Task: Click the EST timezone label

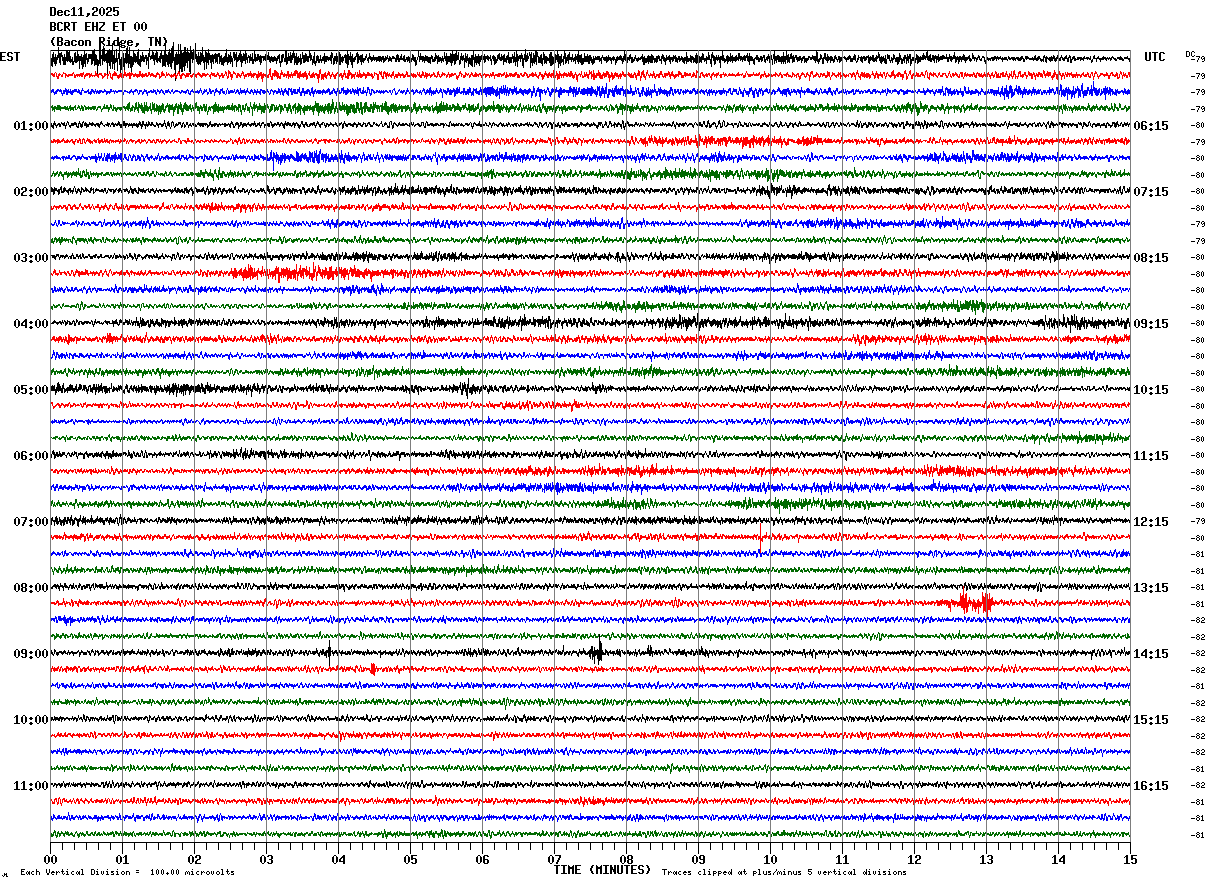Action: tap(9, 57)
